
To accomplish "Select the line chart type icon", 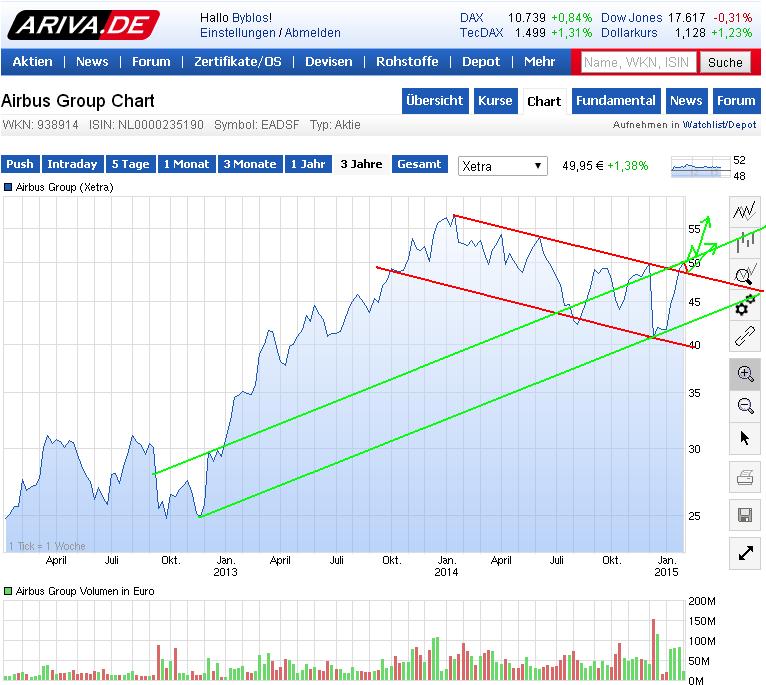I will tap(745, 210).
